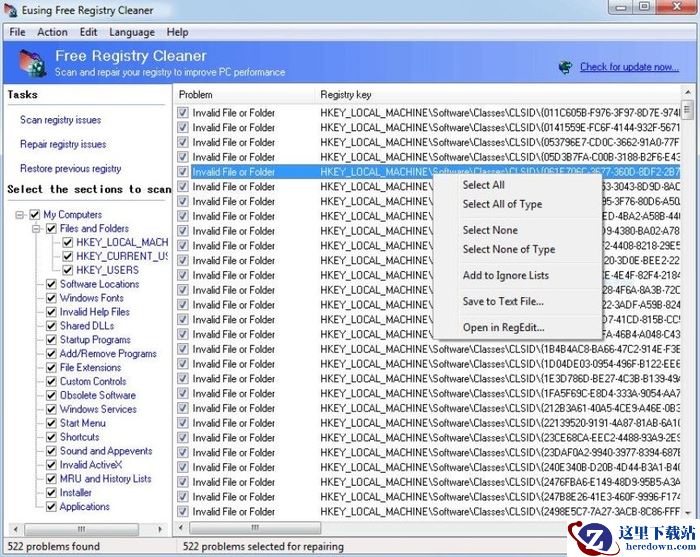
Task: Open the Edit menu
Action: pos(88,32)
